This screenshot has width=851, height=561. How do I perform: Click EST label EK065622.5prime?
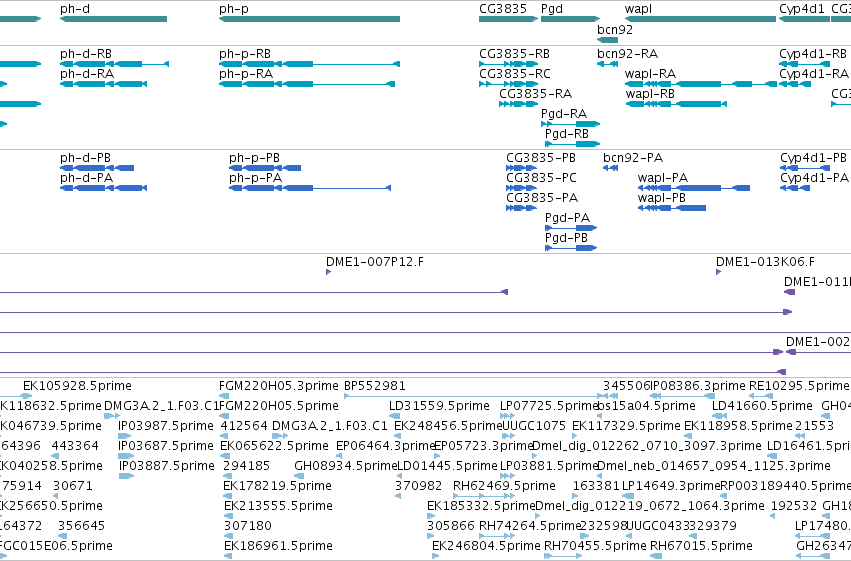click(274, 446)
